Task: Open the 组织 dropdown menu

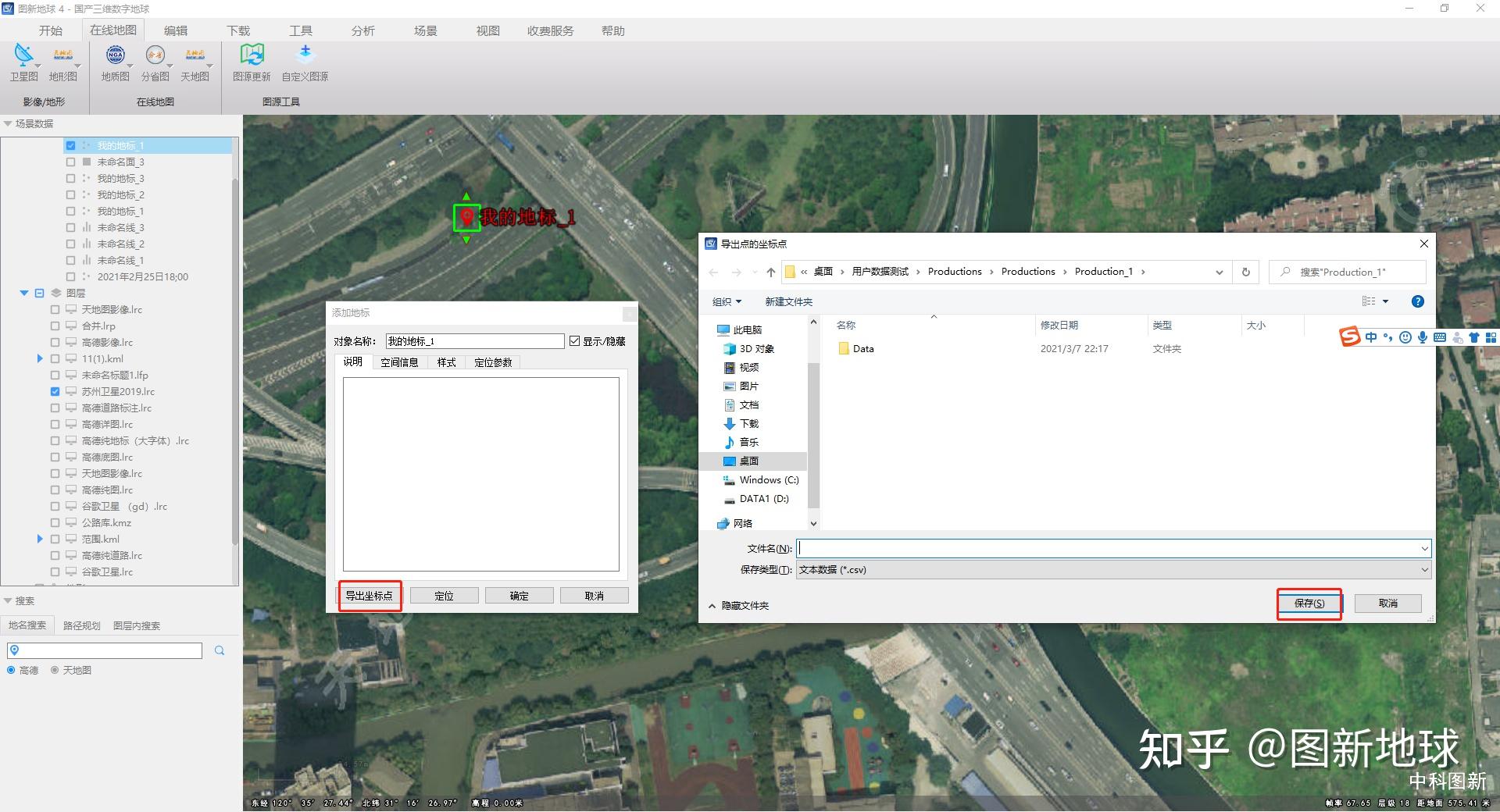Action: [x=727, y=301]
